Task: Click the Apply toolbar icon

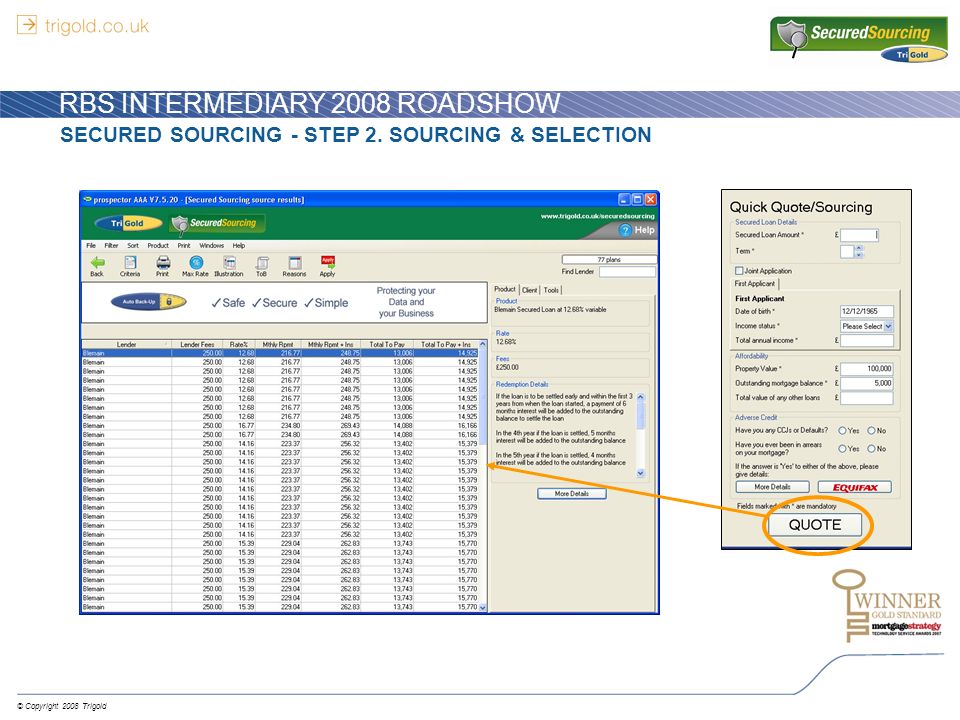Action: pyautogui.click(x=328, y=263)
